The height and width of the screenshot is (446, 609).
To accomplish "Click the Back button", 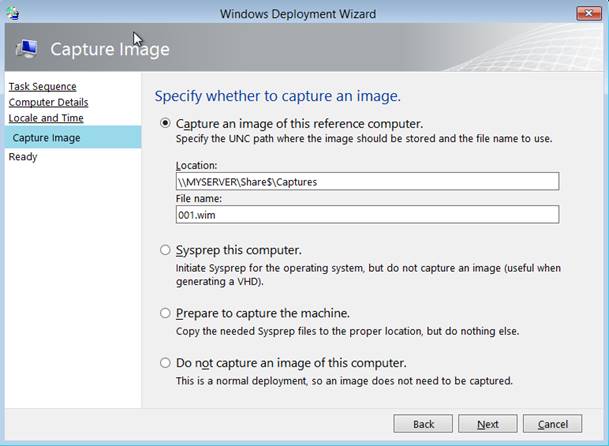I will click(423, 424).
